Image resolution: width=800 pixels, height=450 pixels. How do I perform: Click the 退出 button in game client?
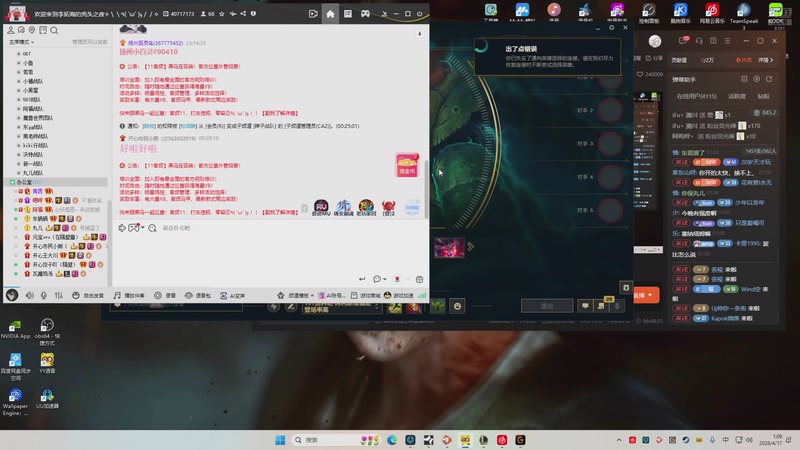547,306
